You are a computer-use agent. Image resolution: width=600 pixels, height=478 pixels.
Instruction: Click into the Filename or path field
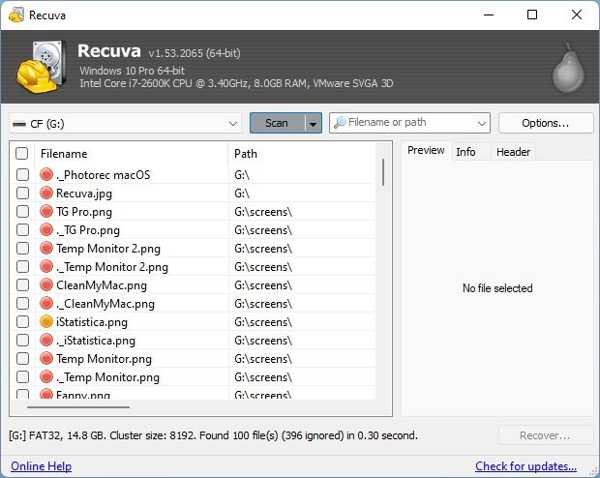(x=410, y=122)
